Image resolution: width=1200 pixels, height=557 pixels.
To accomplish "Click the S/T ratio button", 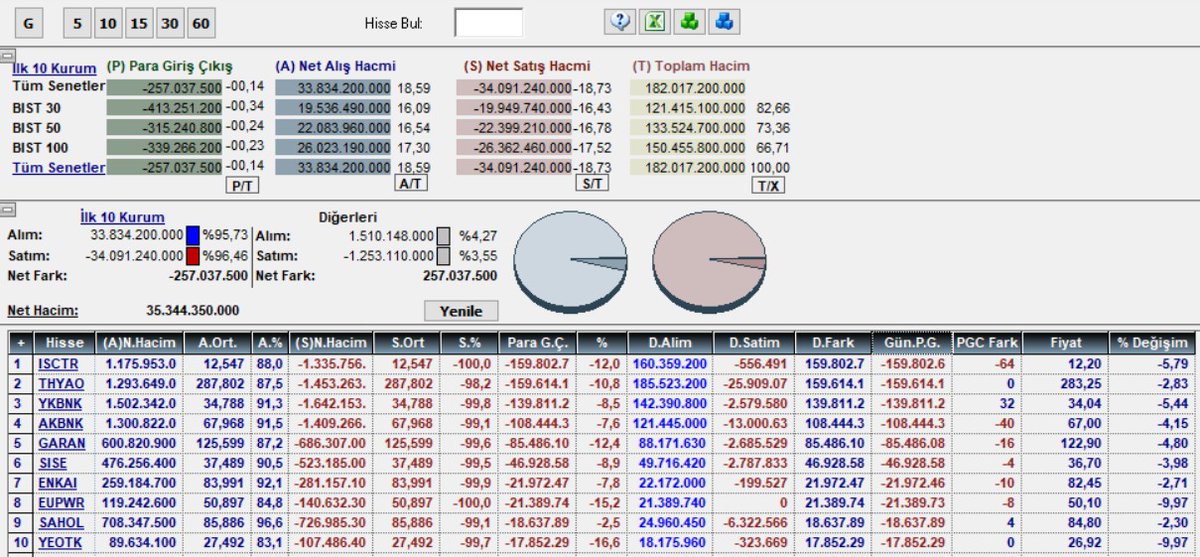I will point(591,185).
